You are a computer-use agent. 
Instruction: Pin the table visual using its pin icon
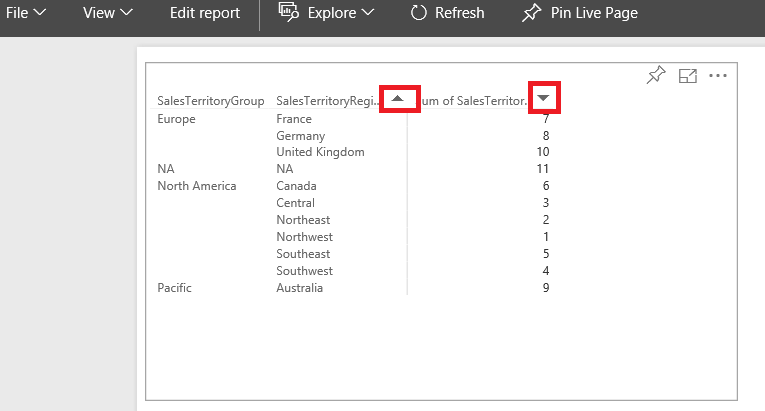pos(656,75)
